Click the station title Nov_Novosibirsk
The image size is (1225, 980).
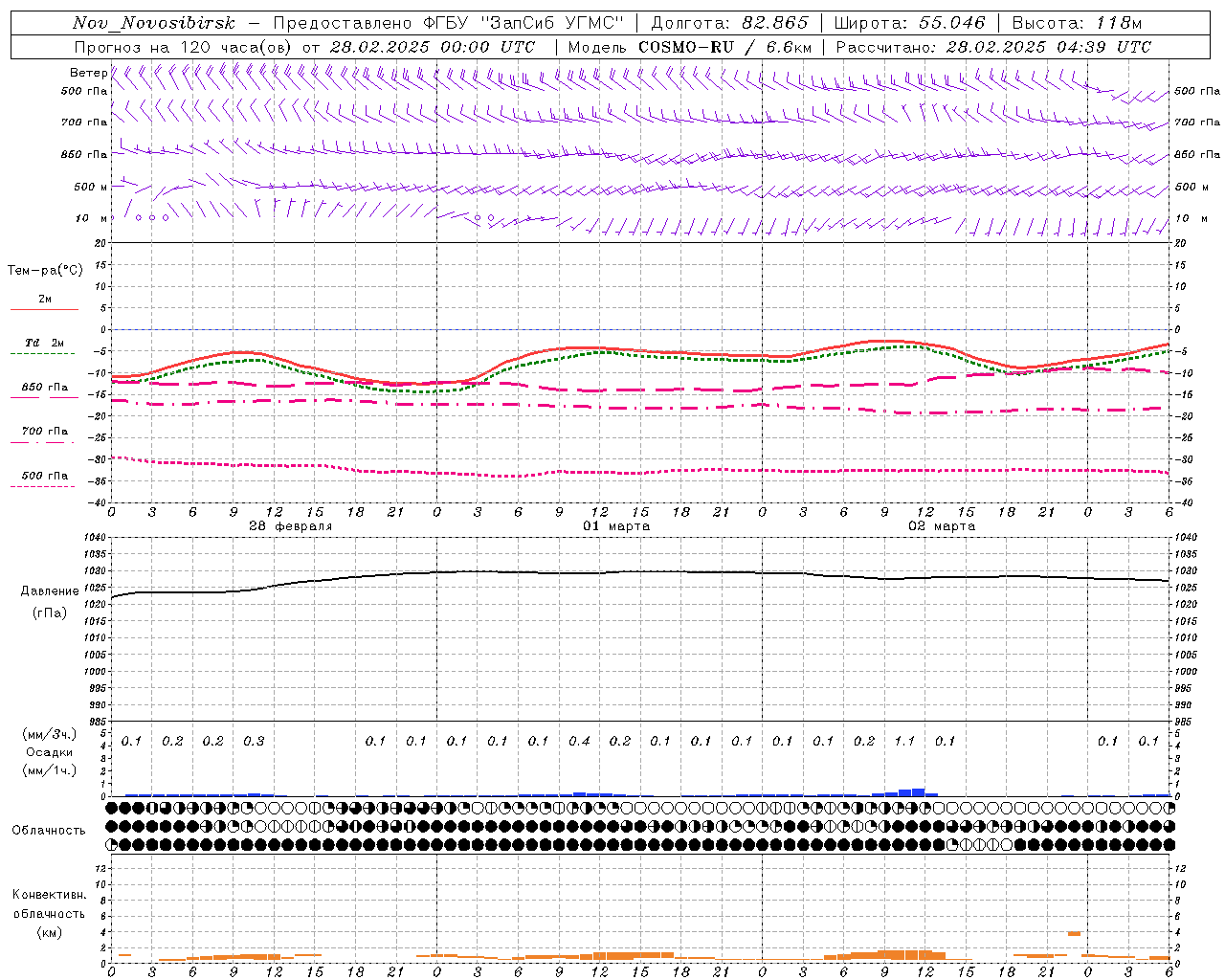(154, 23)
